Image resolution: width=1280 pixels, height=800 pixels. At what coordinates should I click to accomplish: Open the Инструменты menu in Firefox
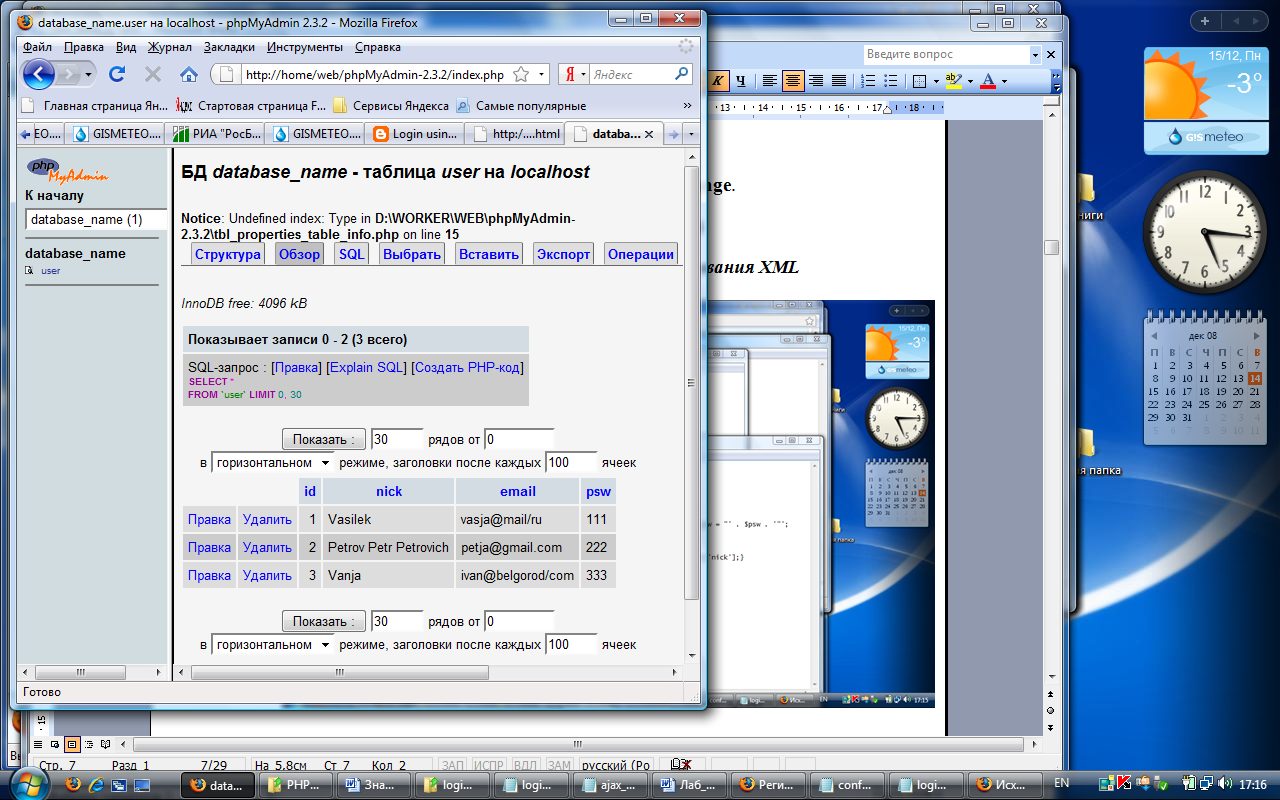click(305, 47)
